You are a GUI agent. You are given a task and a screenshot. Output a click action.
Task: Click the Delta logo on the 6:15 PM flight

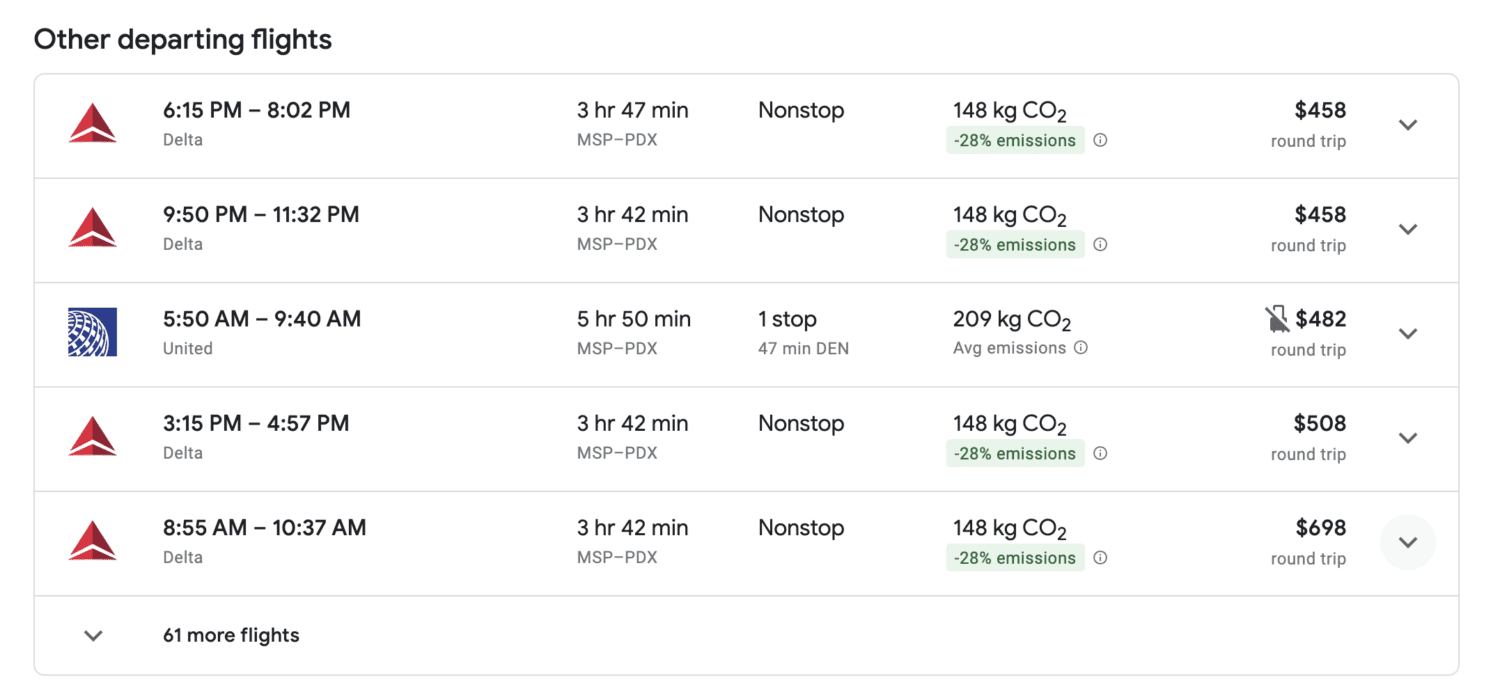tap(93, 124)
